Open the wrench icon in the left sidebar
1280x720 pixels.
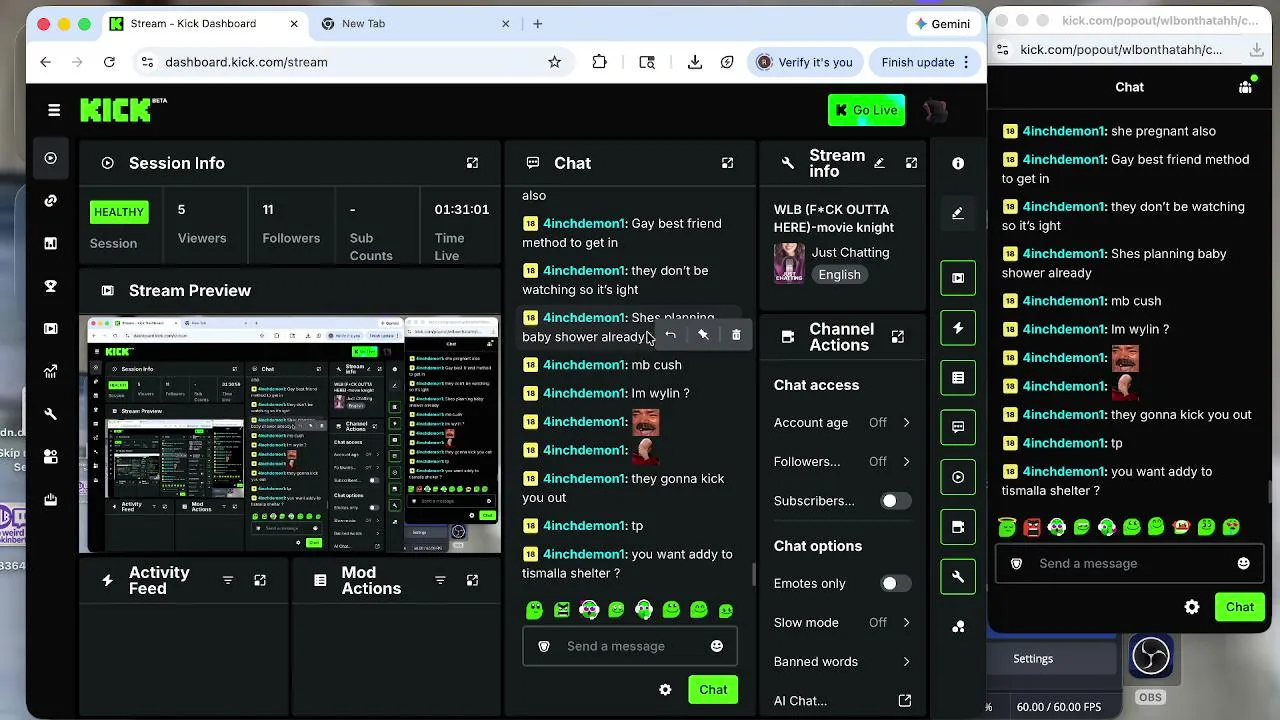pos(51,414)
